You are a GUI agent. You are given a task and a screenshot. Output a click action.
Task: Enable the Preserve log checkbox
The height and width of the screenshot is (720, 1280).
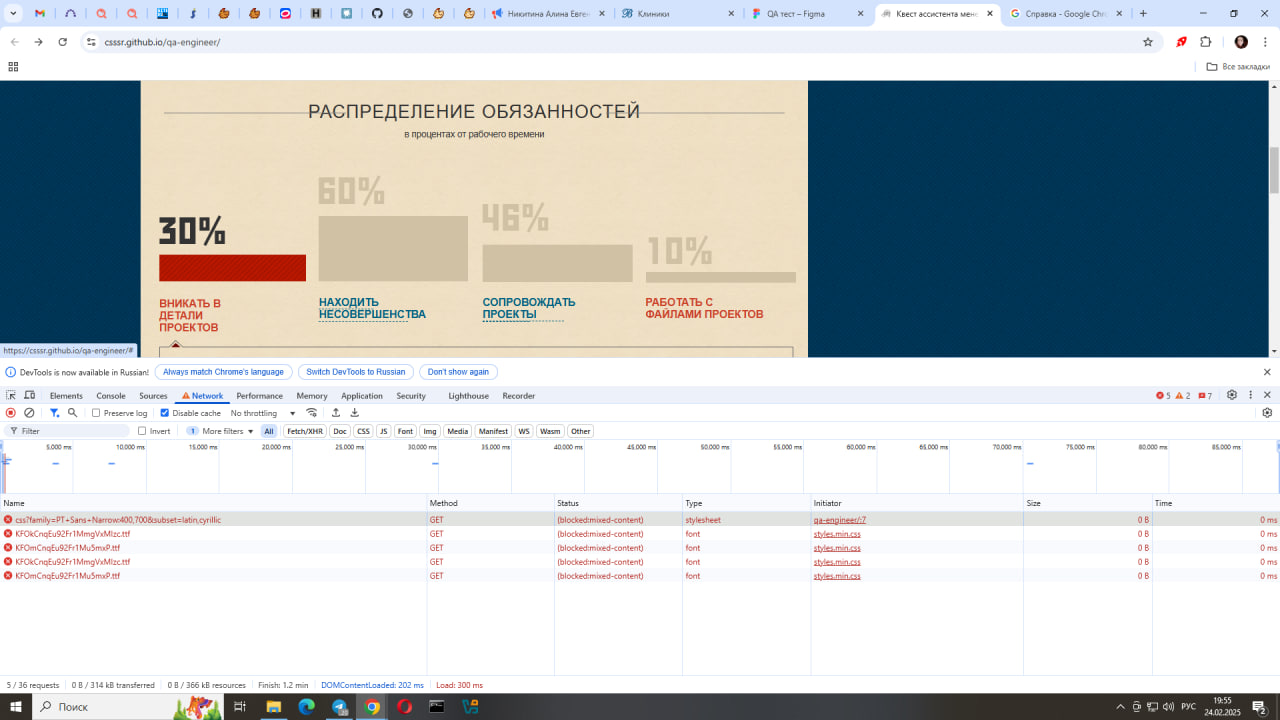[x=96, y=413]
